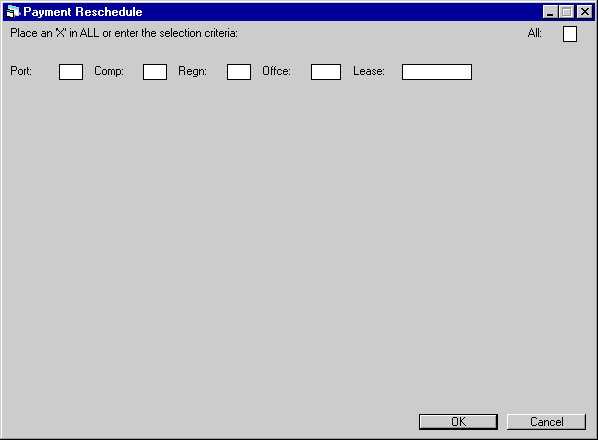598x440 pixels.
Task: Focus the Regn input field
Action: (239, 72)
